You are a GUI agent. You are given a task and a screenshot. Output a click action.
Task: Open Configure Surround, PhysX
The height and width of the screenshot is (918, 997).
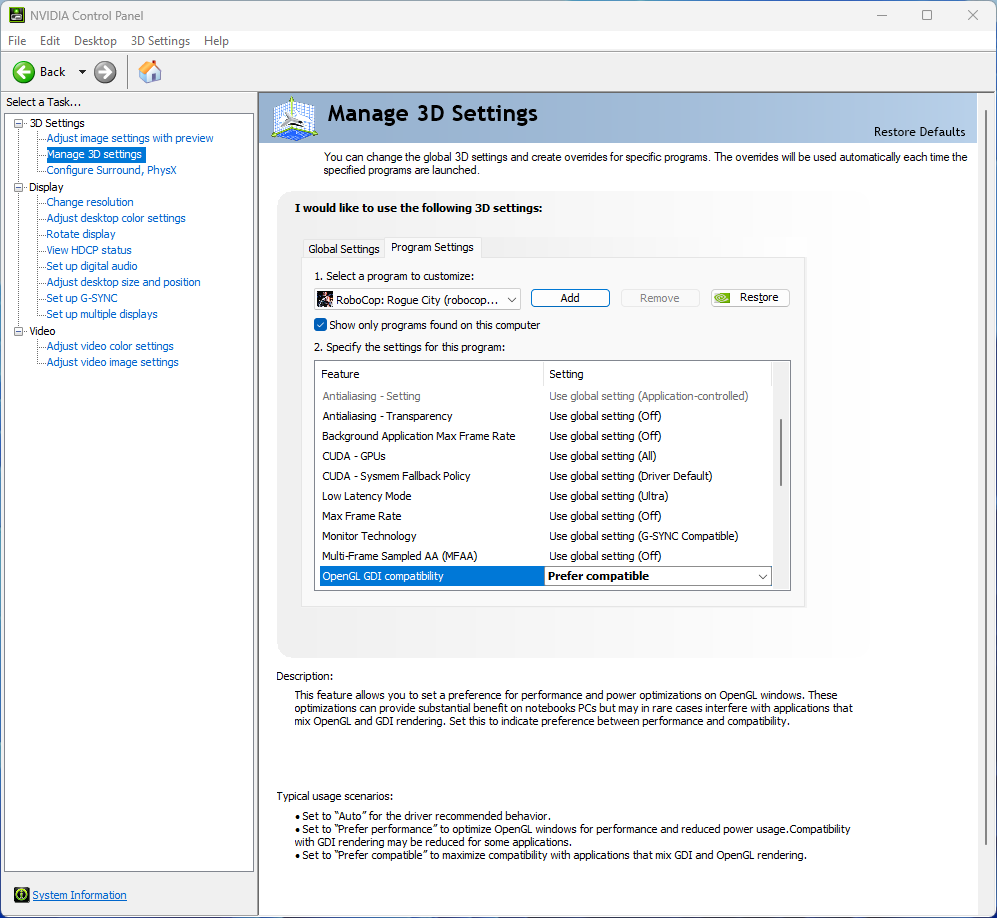[111, 170]
